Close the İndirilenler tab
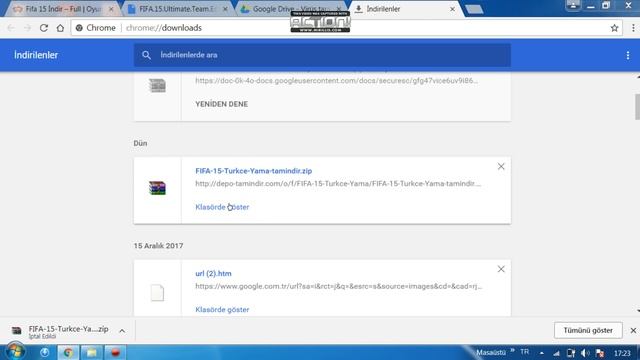 point(452,9)
